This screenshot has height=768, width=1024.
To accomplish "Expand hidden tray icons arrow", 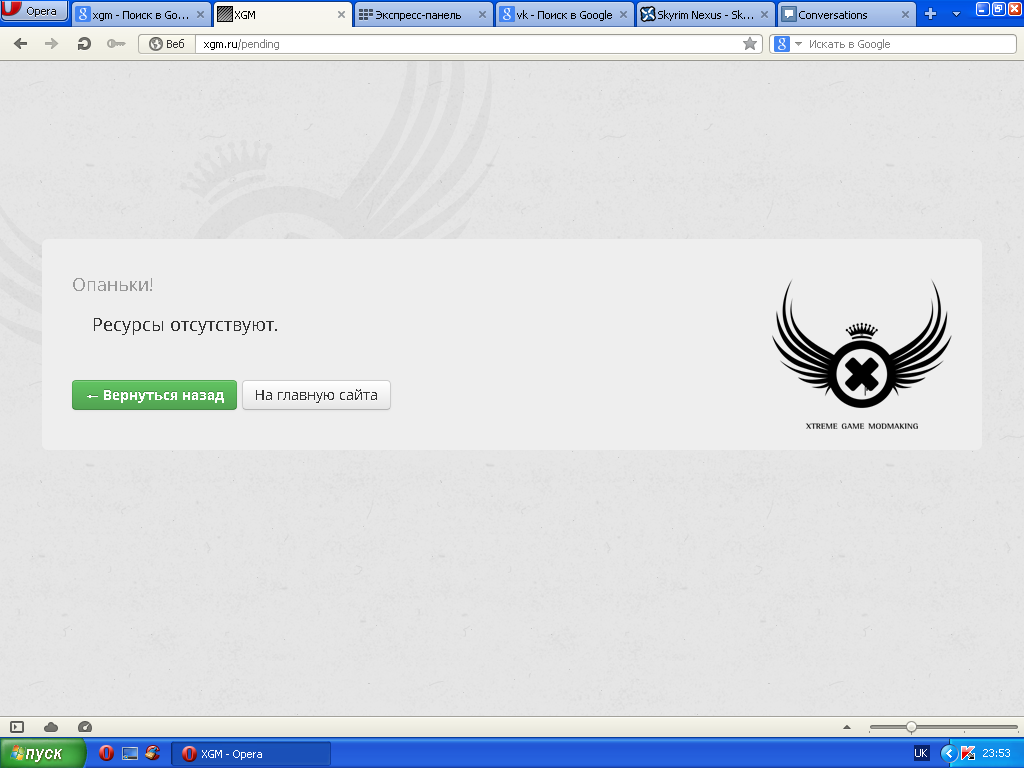I will pos(948,754).
